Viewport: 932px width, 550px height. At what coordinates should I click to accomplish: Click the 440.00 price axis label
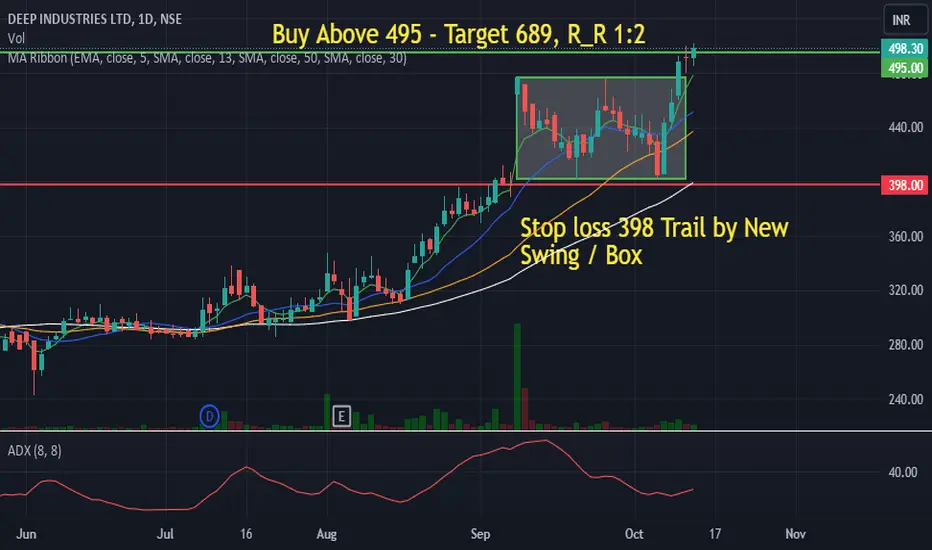905,127
